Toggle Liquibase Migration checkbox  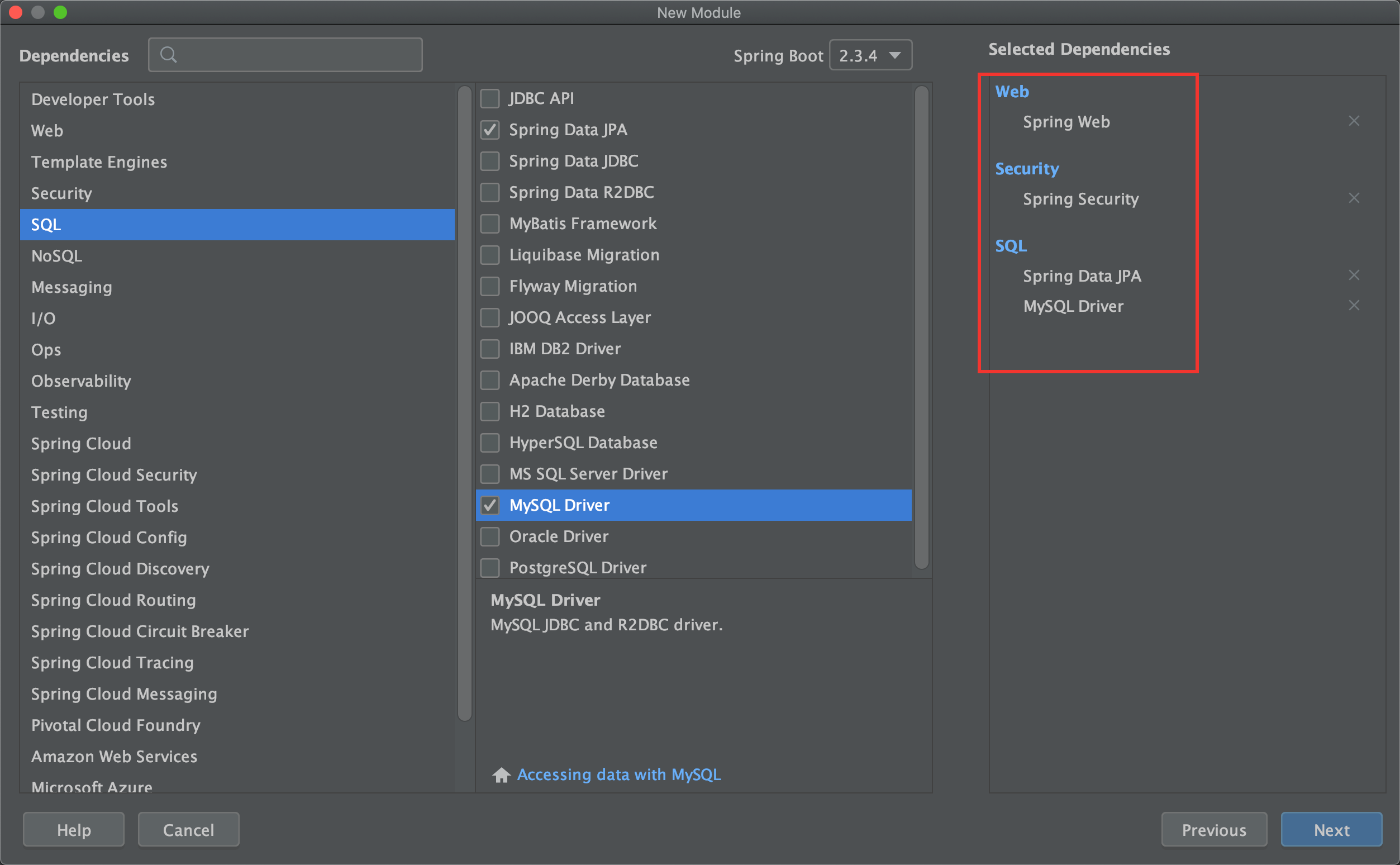(x=489, y=255)
